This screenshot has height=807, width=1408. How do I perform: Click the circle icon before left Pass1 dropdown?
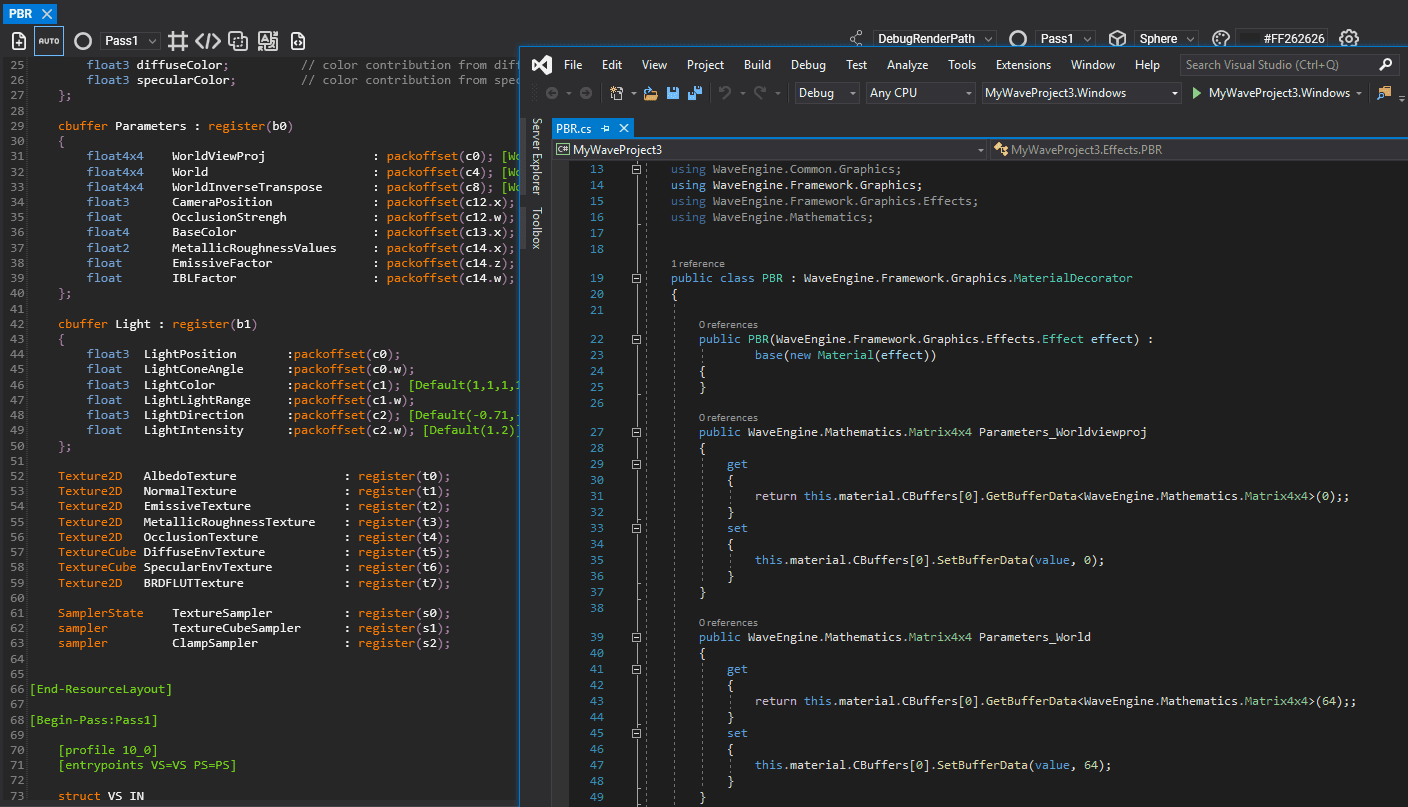click(x=83, y=41)
